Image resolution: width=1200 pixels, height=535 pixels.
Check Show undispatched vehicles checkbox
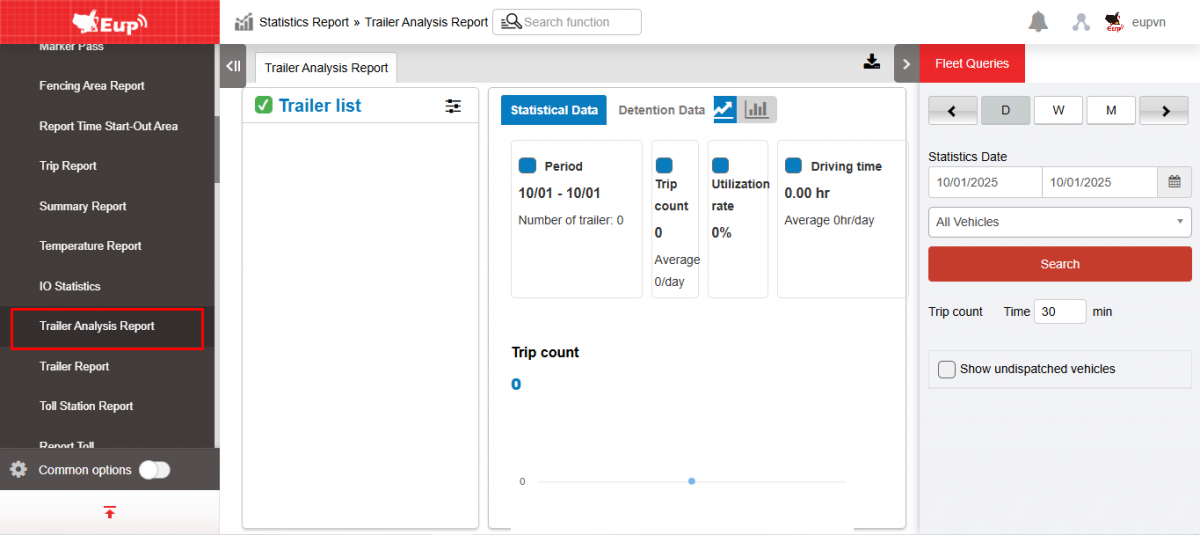tap(947, 369)
